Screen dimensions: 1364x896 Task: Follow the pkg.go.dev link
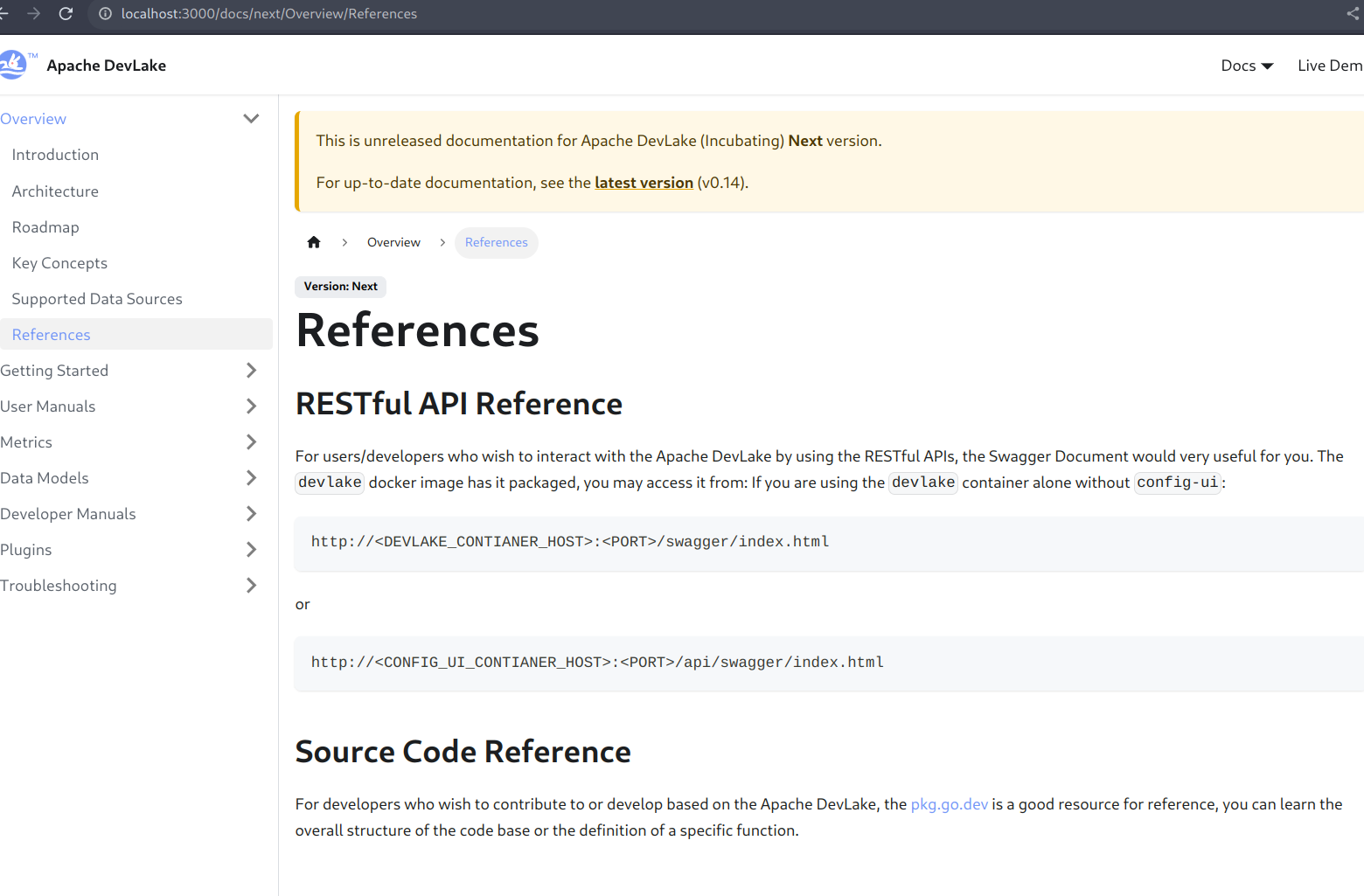click(949, 804)
